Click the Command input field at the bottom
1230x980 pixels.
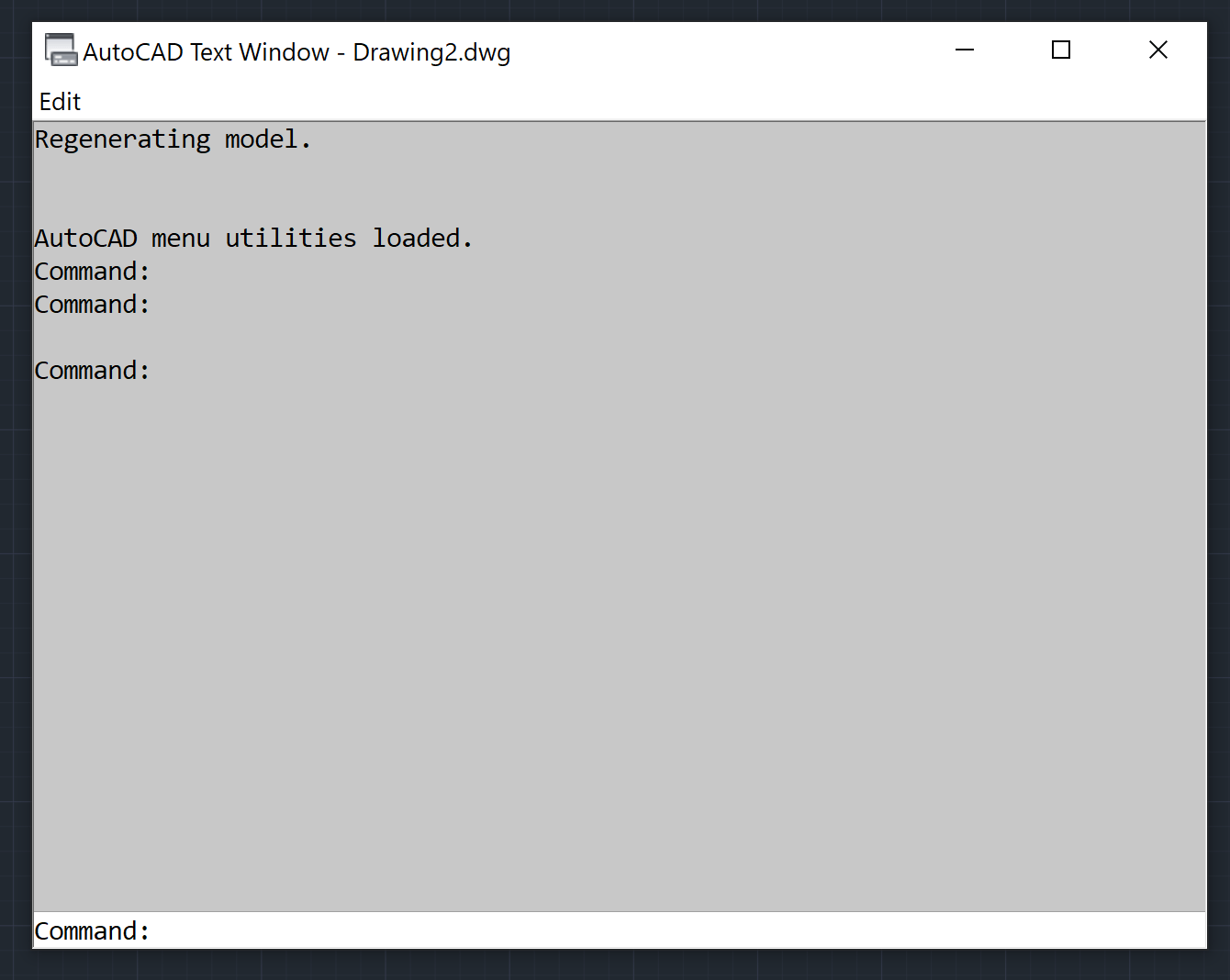pos(367,930)
